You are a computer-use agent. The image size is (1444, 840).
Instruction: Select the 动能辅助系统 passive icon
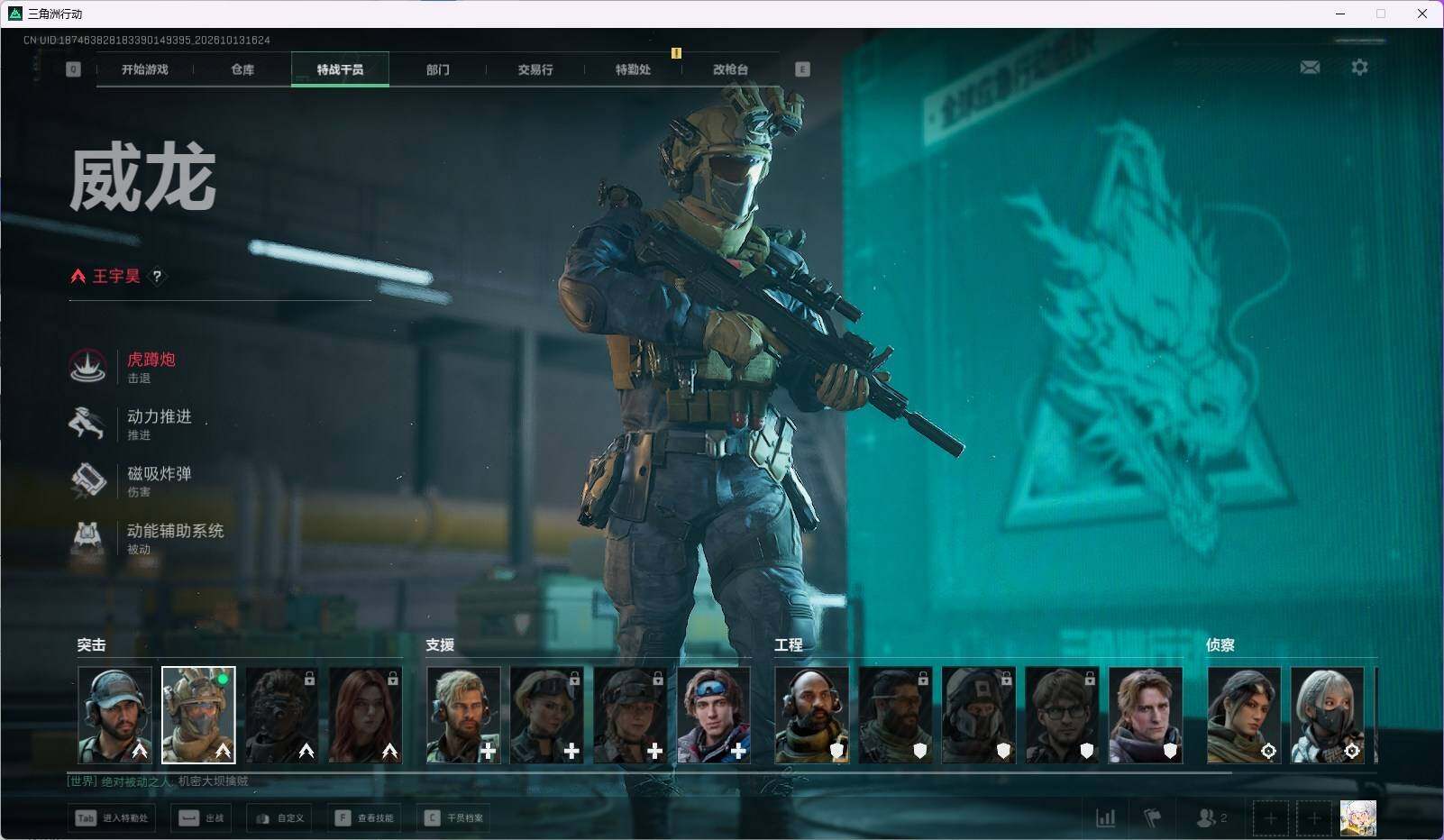coord(87,537)
